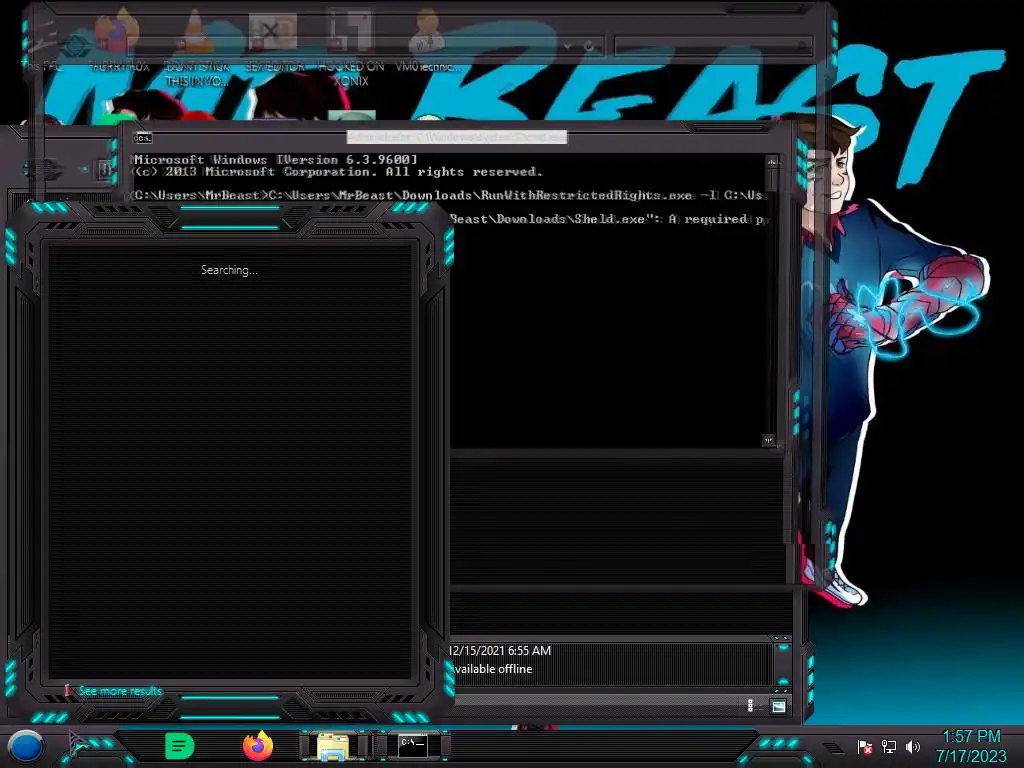Select the HOOKED ON XONIX desktop icon
The width and height of the screenshot is (1024, 768).
351,49
